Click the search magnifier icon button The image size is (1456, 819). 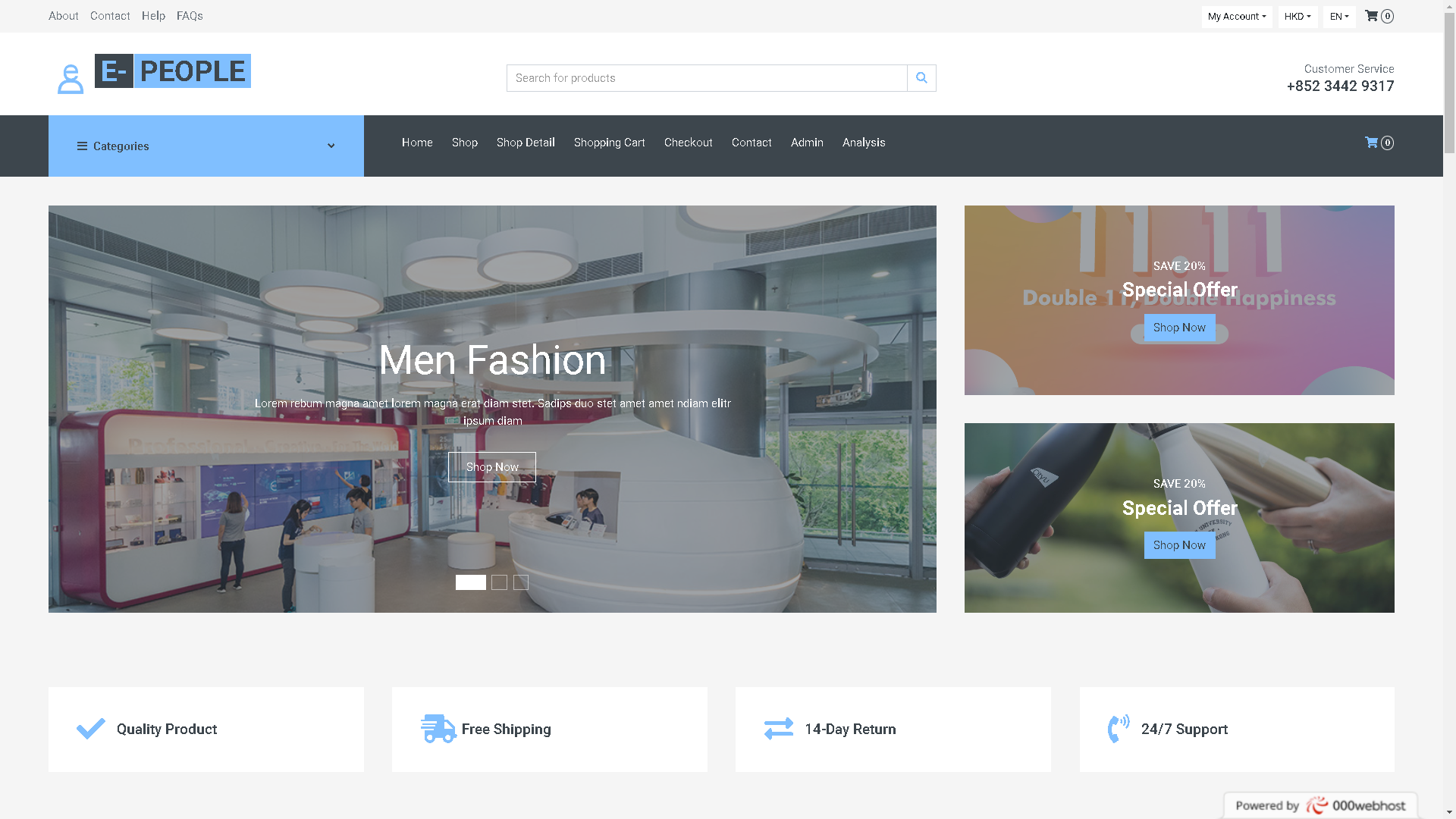(921, 78)
